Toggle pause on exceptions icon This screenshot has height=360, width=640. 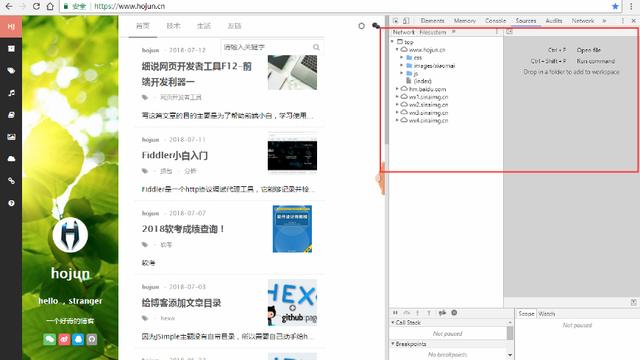[x=454, y=313]
